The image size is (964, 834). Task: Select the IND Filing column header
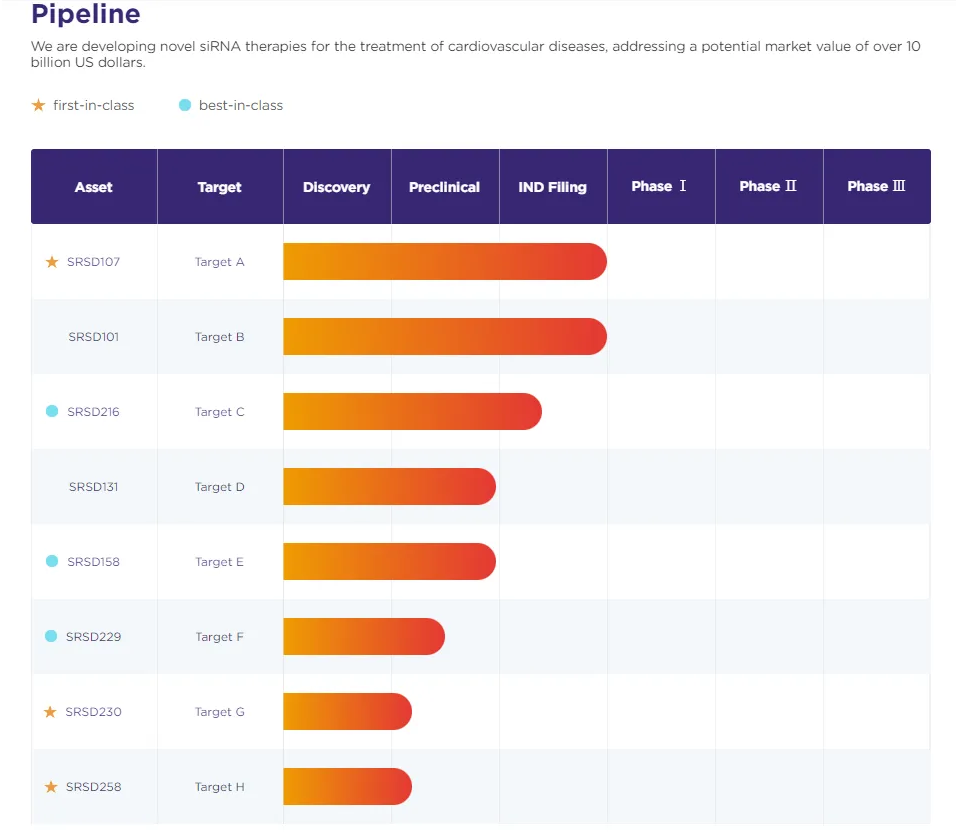[x=552, y=187]
